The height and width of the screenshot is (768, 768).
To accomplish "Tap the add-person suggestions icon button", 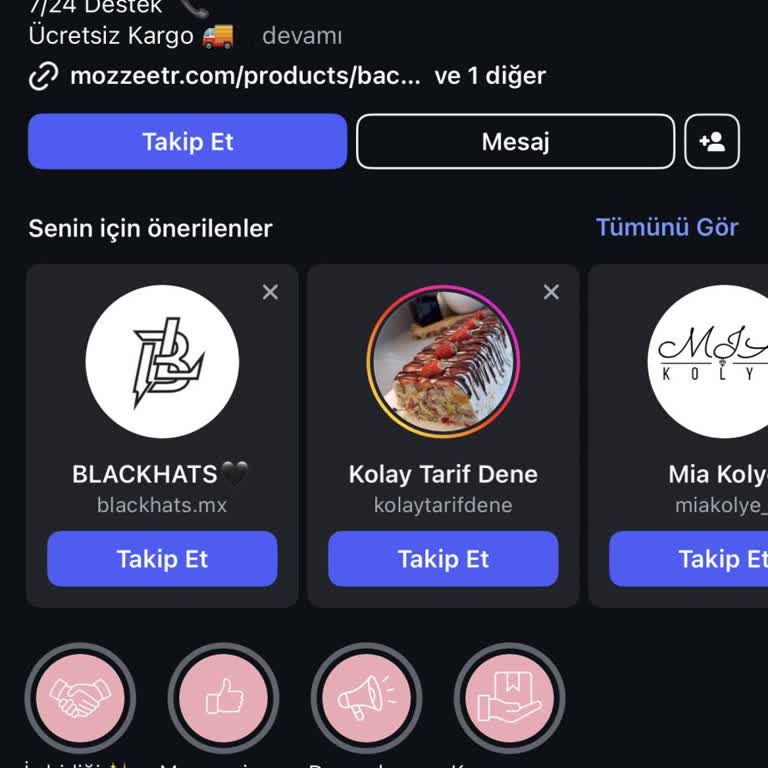I will [x=712, y=142].
